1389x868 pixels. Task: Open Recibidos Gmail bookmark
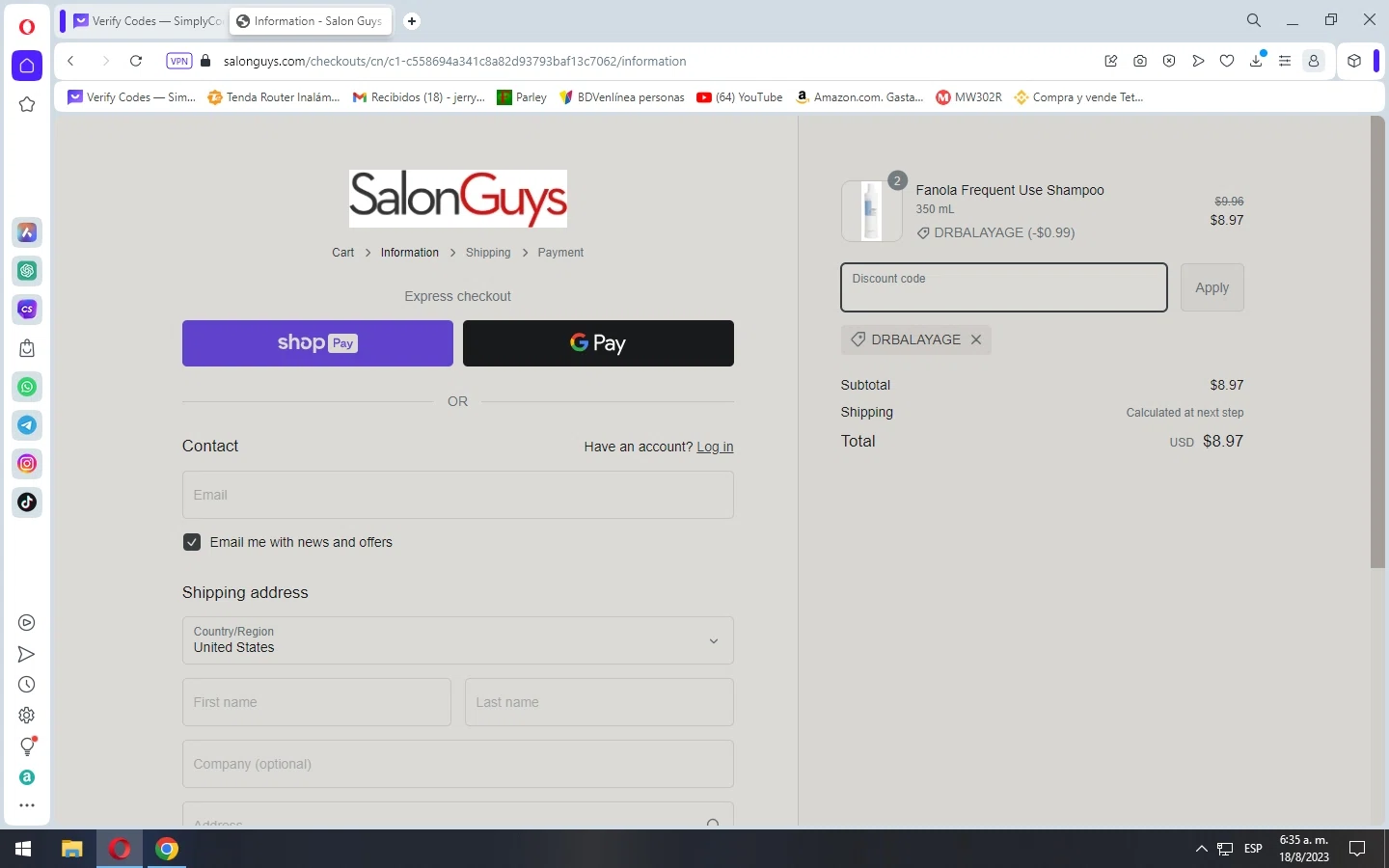point(419,97)
